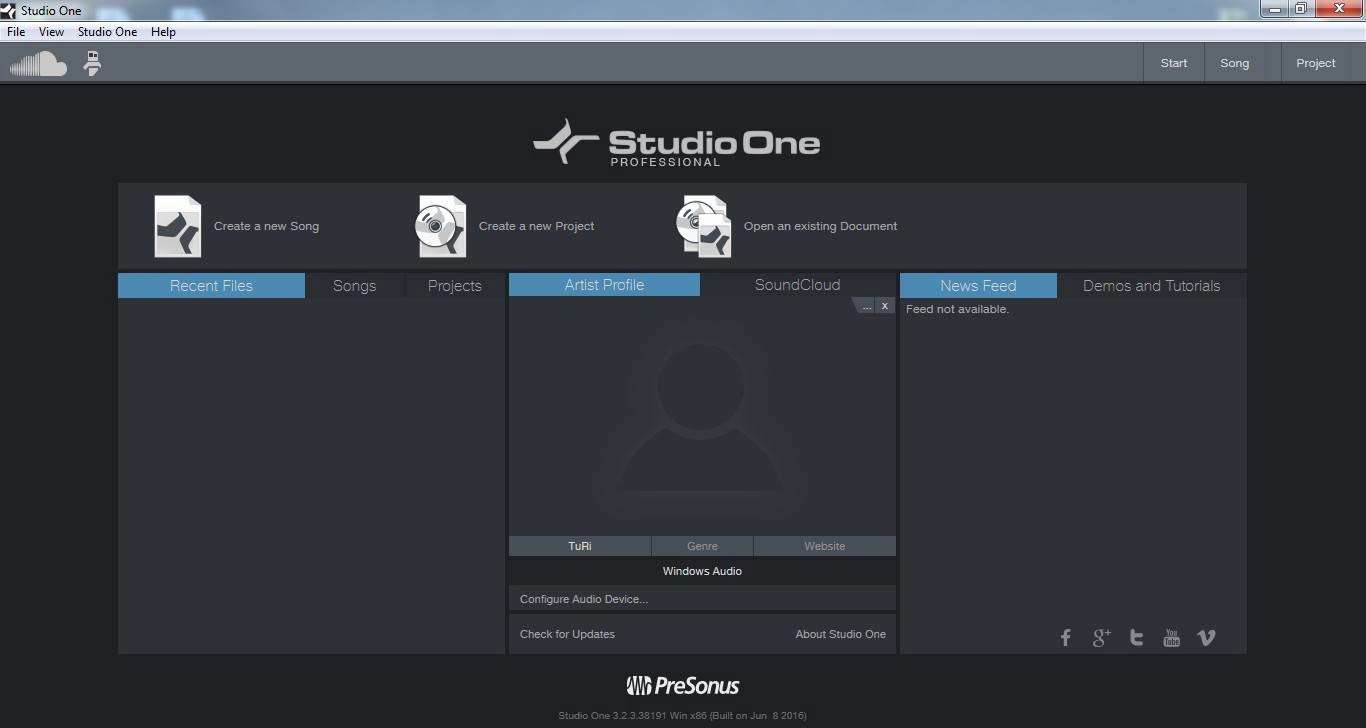The width and height of the screenshot is (1366, 728).
Task: Select the Projects tab
Action: coord(455,286)
